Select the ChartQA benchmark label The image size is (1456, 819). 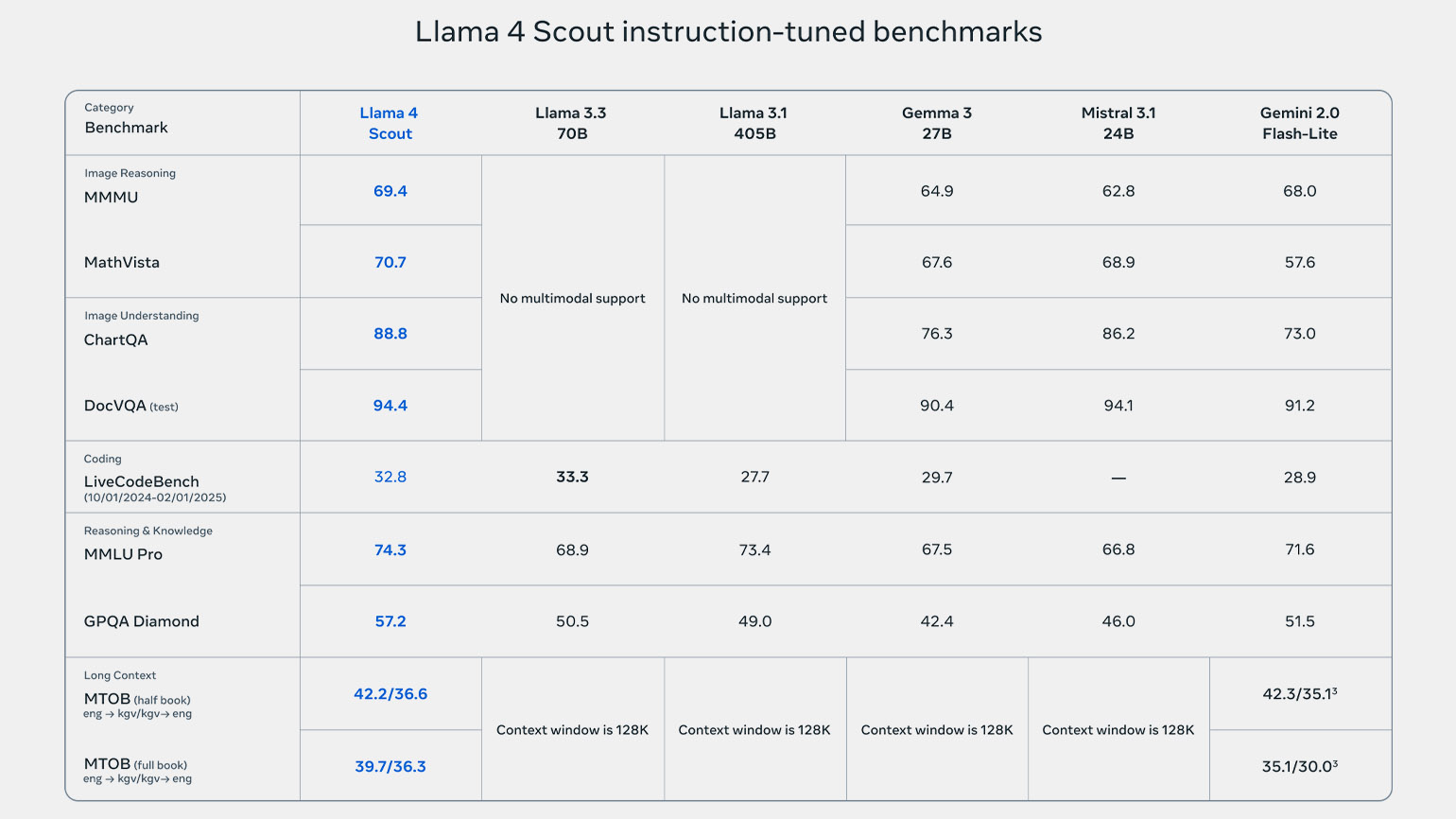coord(116,340)
